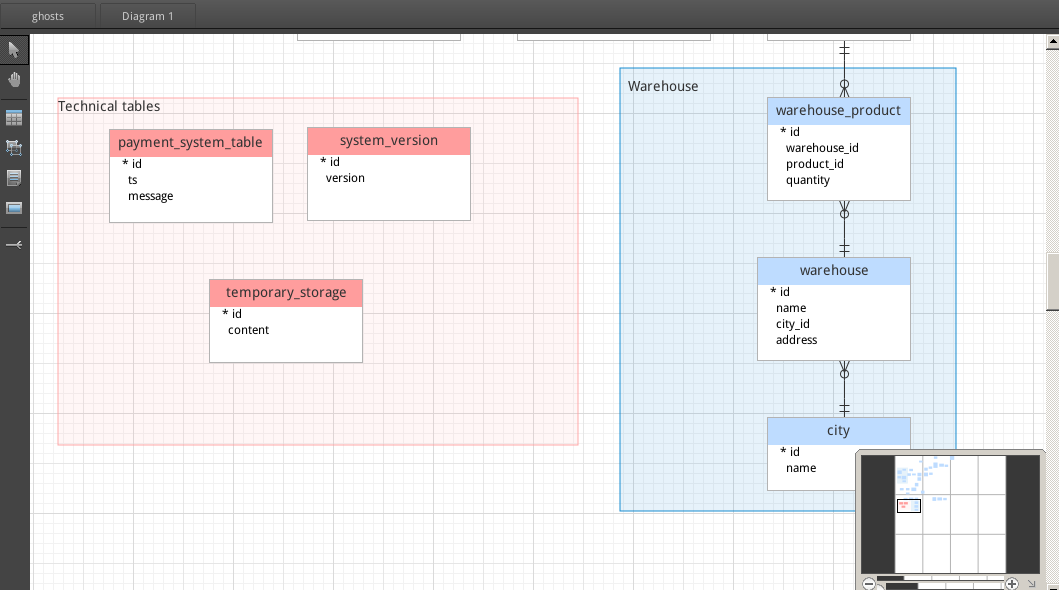
Task: Select the warehouse_product table header
Action: pos(838,111)
